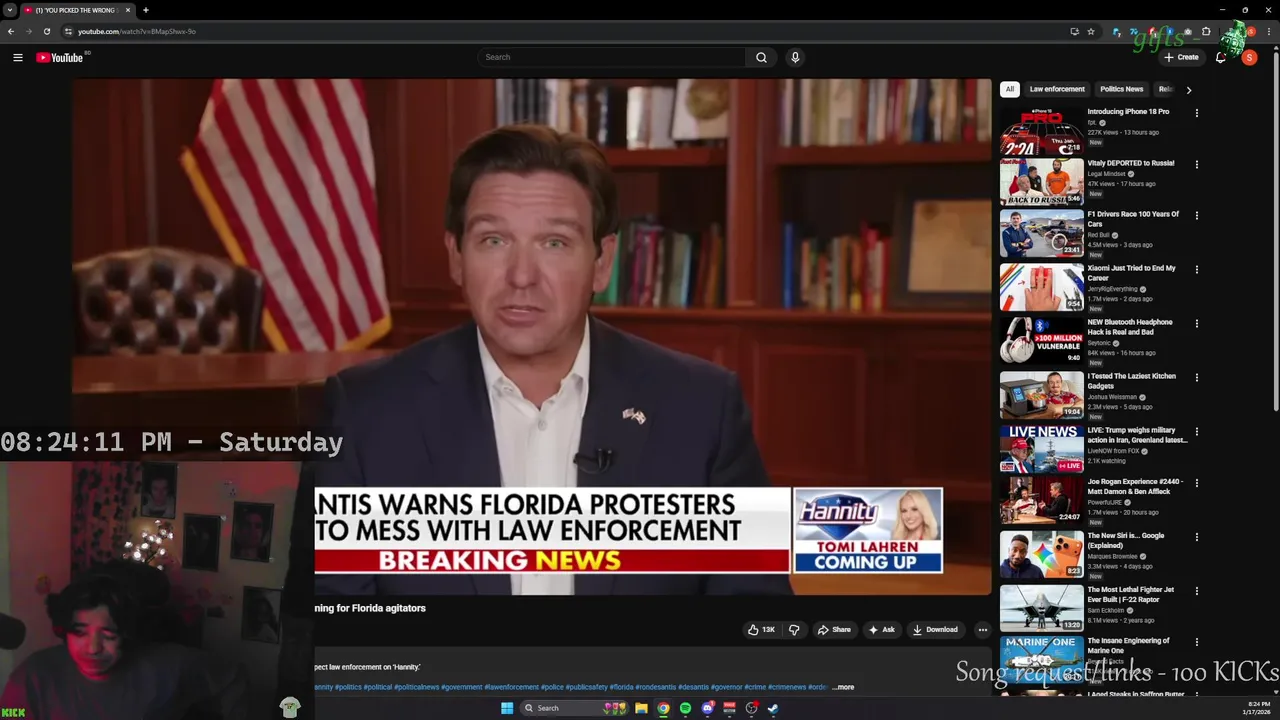Open YouTube notifications bell
This screenshot has width=1280, height=720.
point(1220,57)
